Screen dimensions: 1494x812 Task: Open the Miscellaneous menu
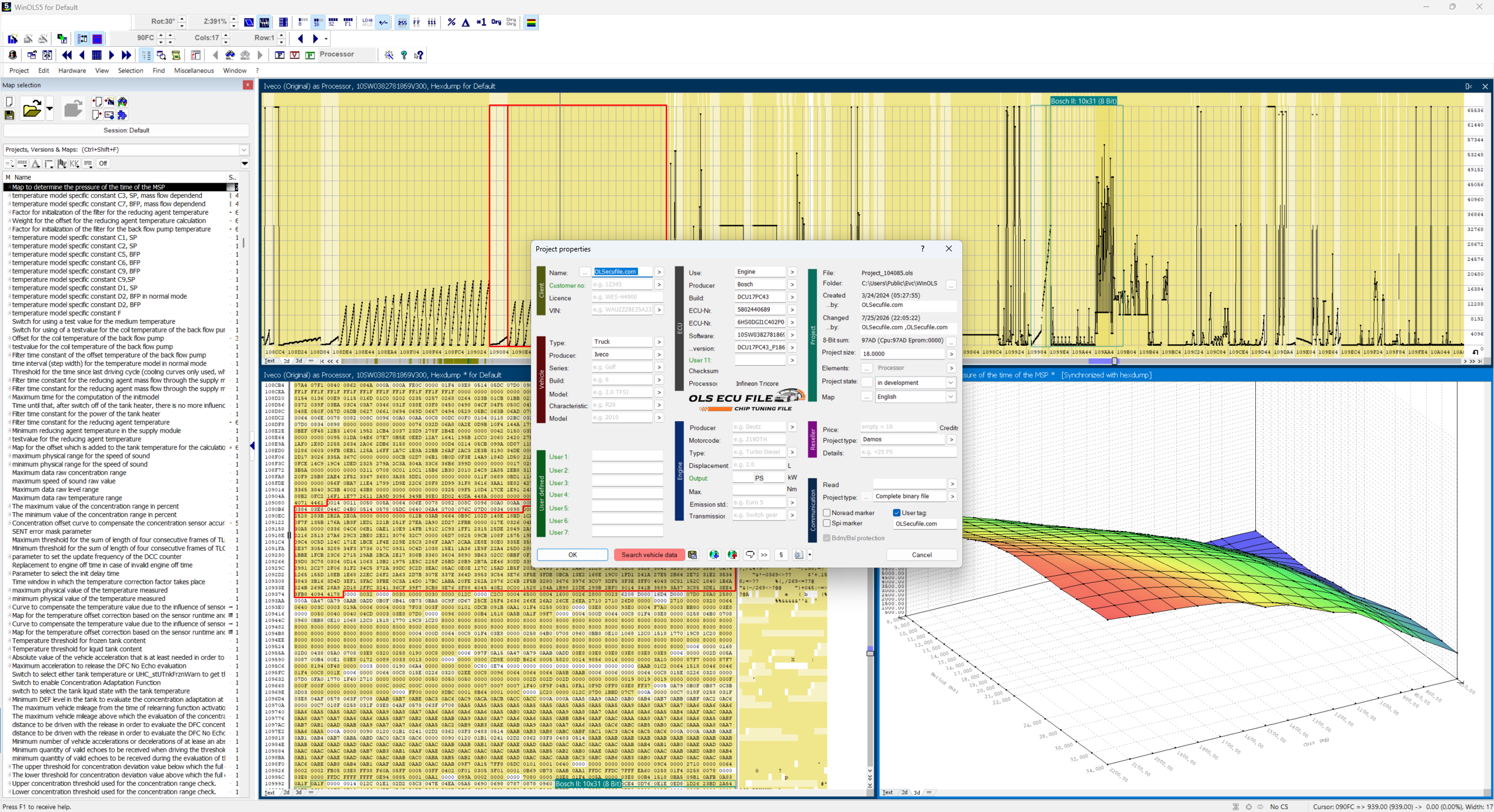pyautogui.click(x=194, y=71)
